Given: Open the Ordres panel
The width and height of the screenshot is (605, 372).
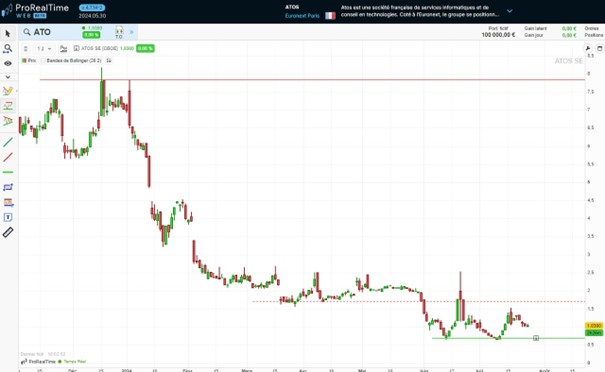Looking at the screenshot, I should point(591,29).
